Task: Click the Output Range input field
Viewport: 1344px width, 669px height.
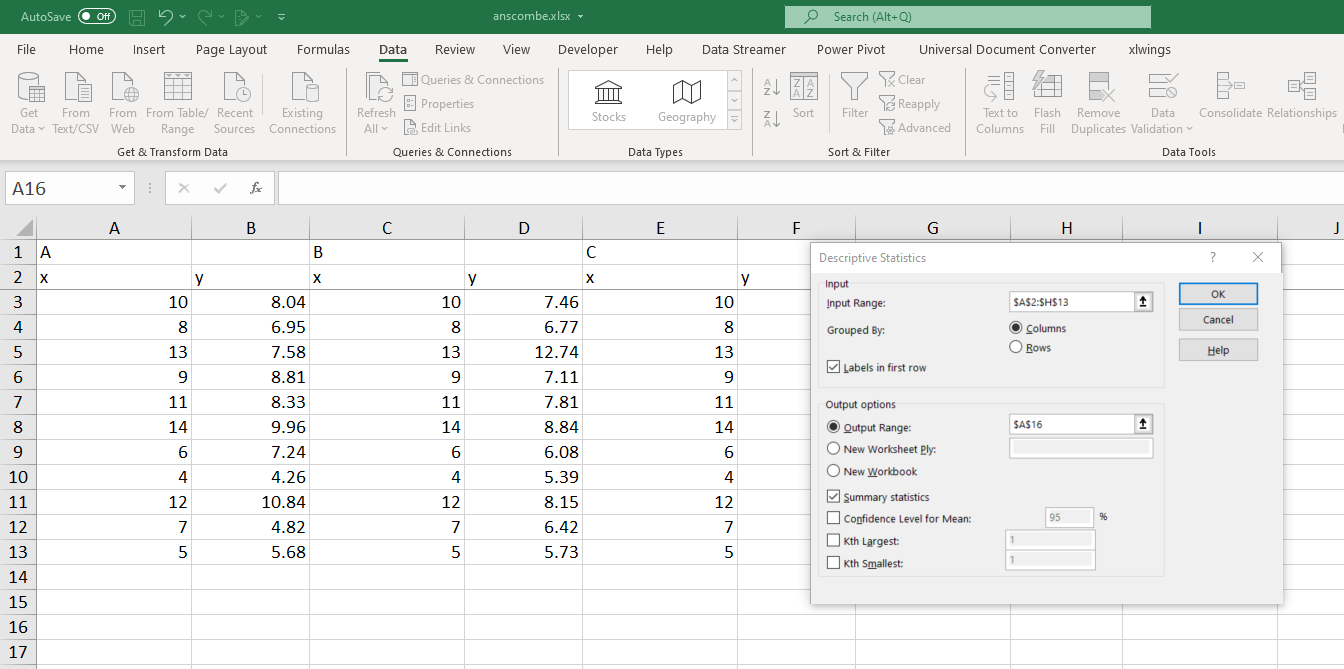Action: [1071, 425]
